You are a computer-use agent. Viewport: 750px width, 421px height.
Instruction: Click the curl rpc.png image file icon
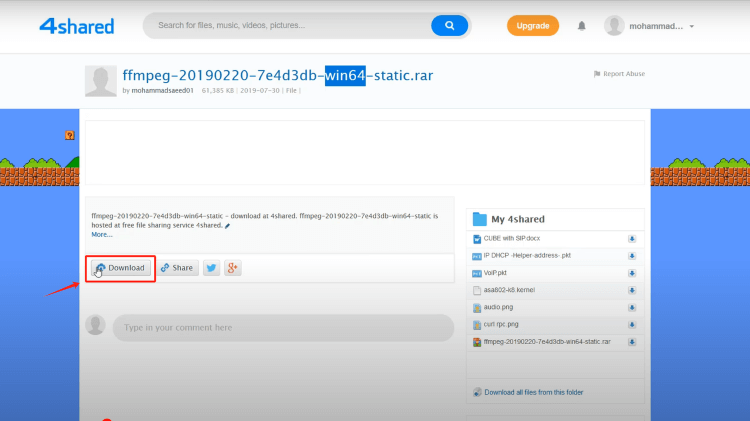tap(477, 325)
